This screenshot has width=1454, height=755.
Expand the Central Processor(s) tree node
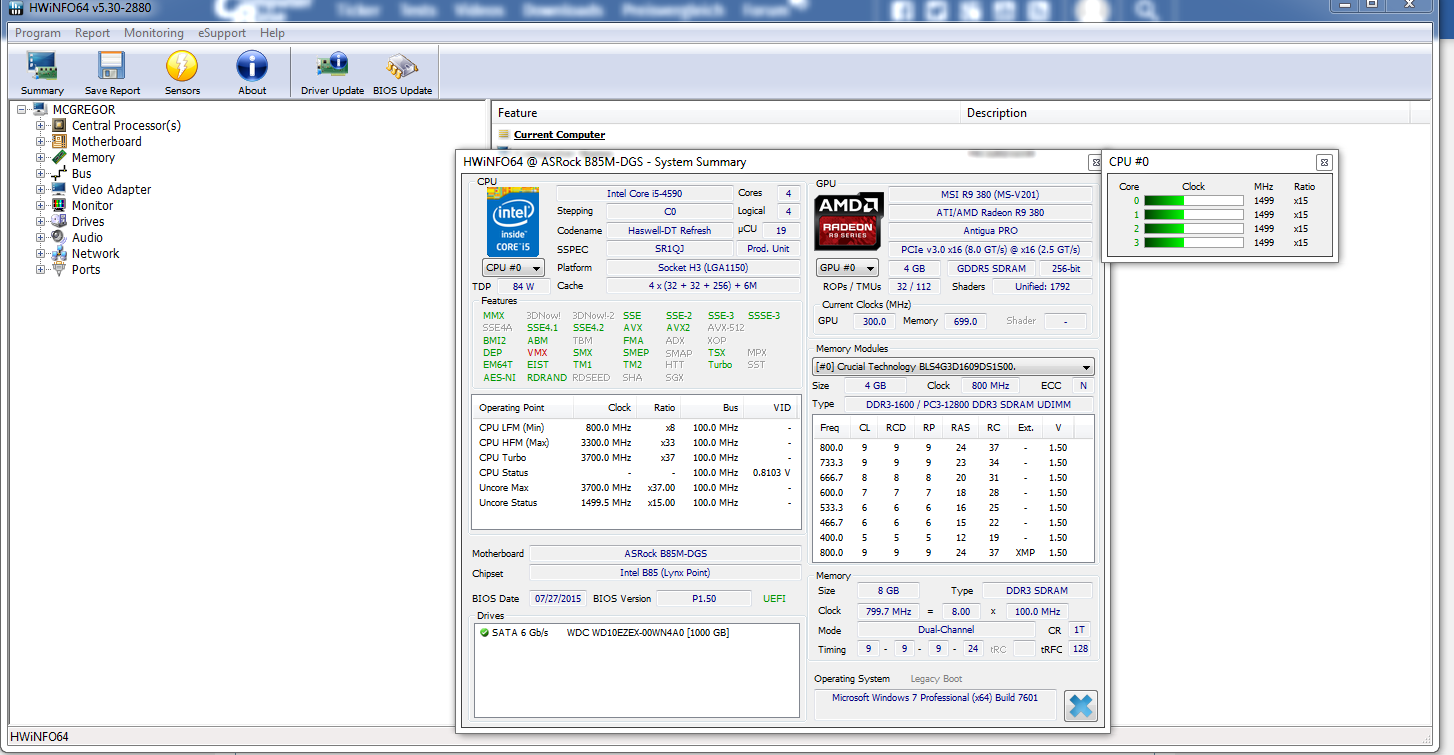tap(41, 126)
